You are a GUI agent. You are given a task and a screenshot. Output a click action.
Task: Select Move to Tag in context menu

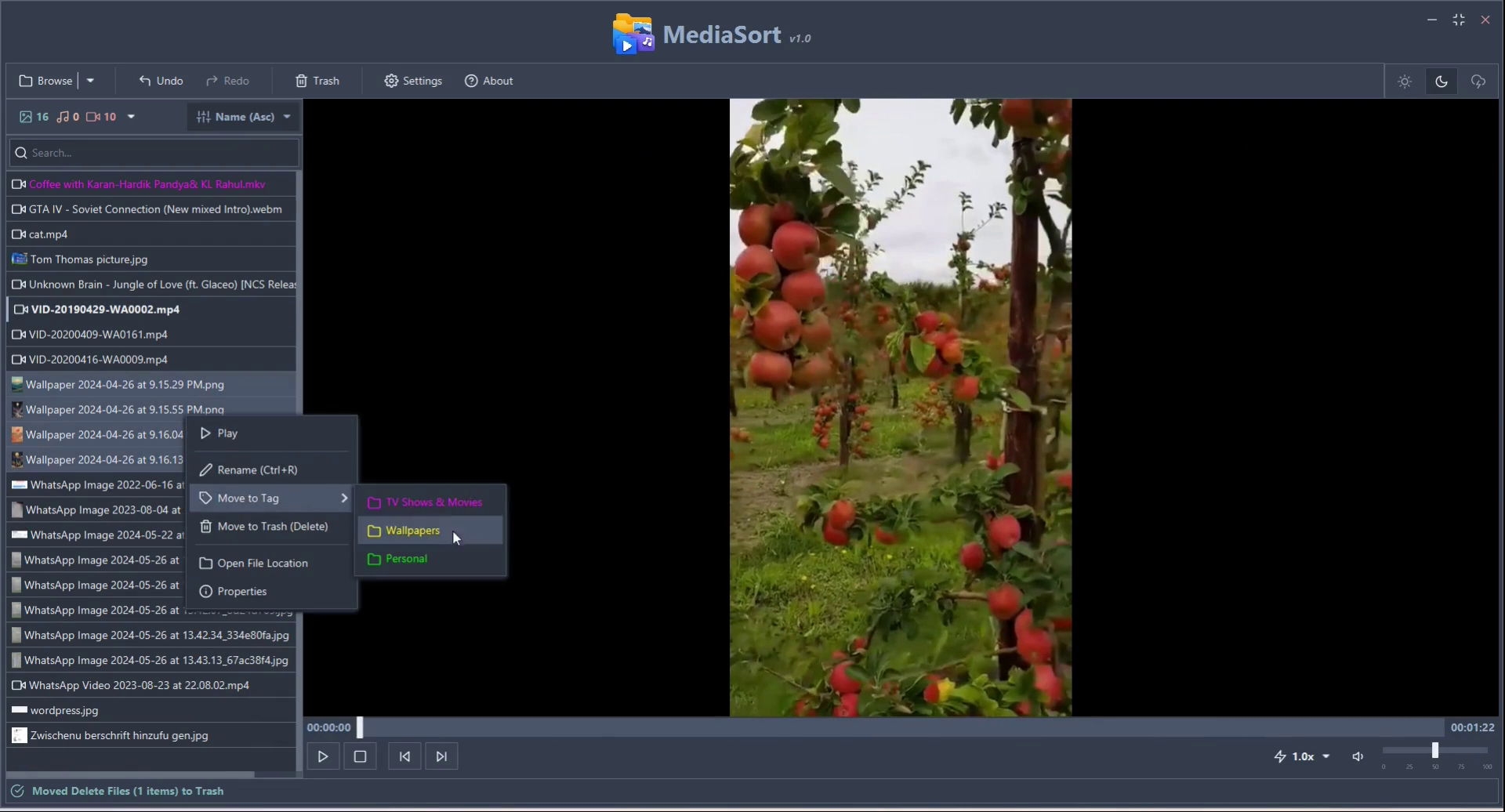point(249,498)
